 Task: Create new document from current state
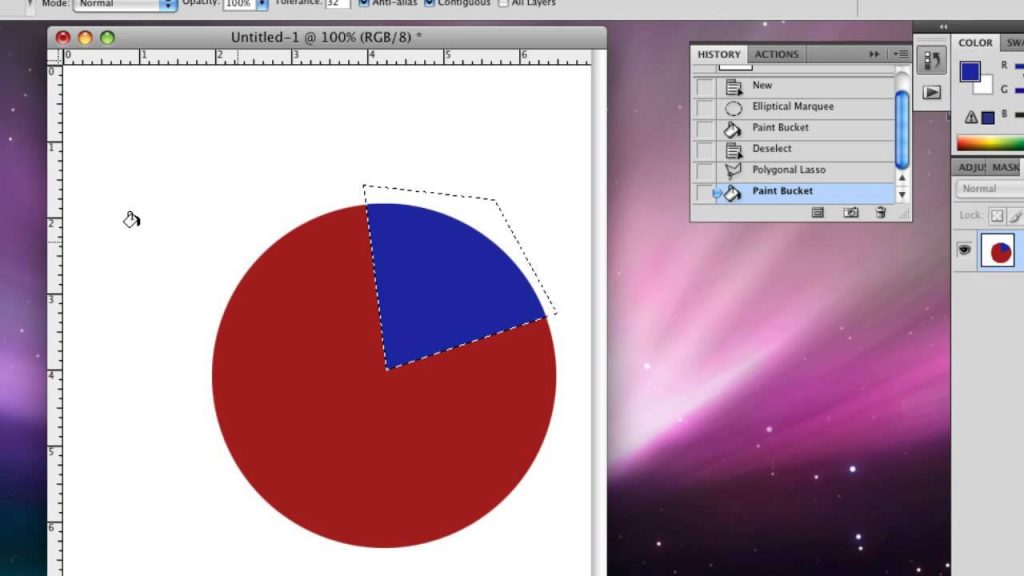pyautogui.click(x=817, y=212)
